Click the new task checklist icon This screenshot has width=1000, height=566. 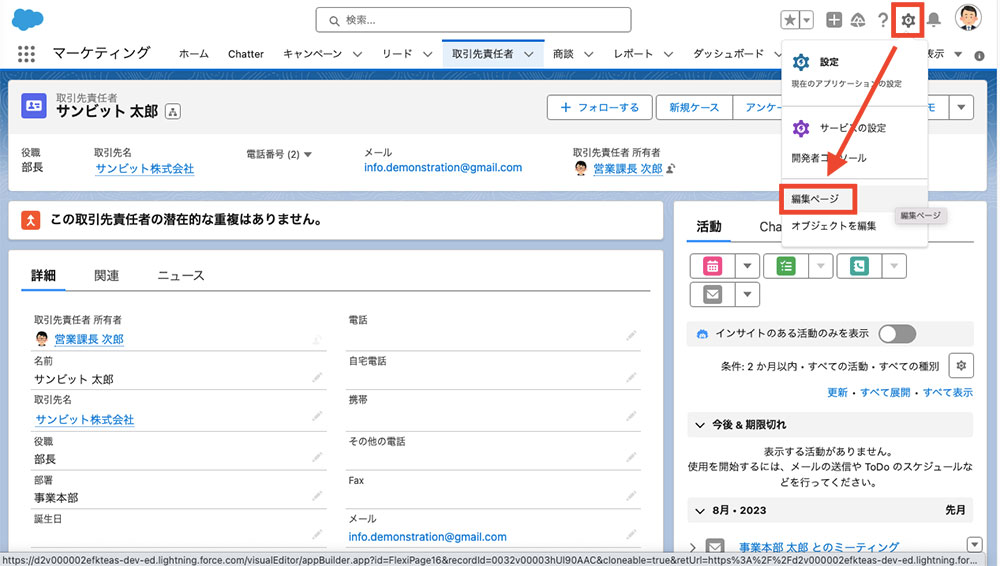(786, 266)
